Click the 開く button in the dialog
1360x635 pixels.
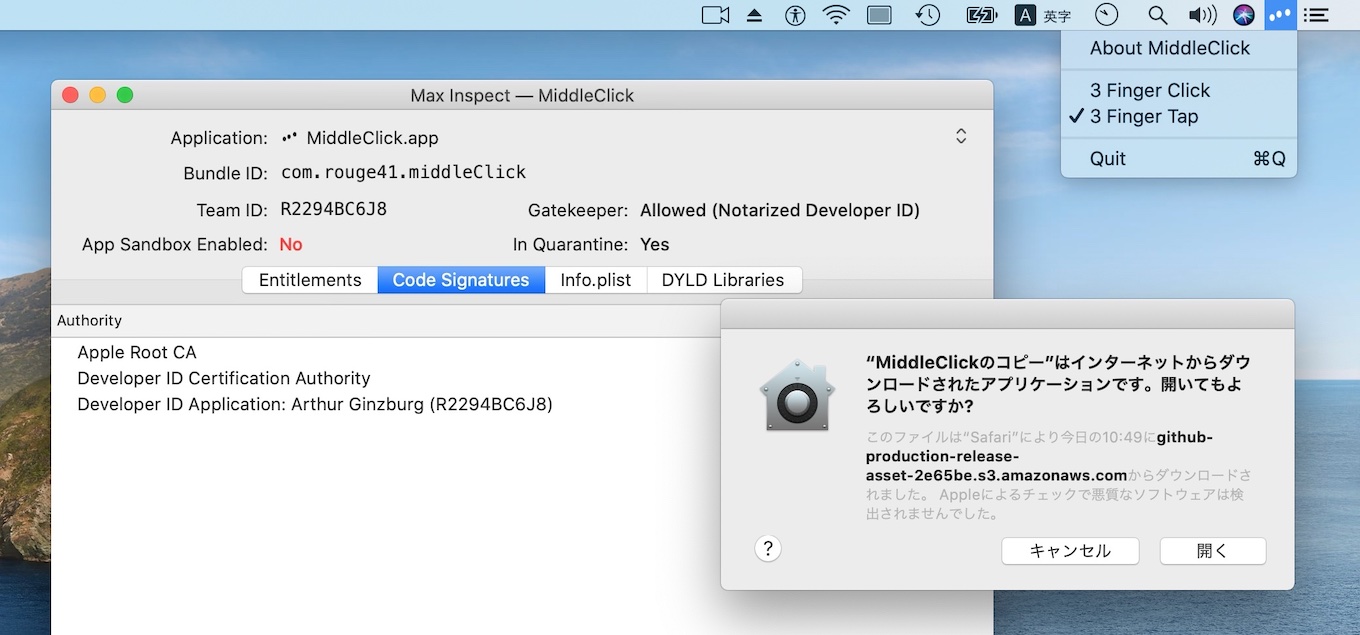click(1212, 550)
